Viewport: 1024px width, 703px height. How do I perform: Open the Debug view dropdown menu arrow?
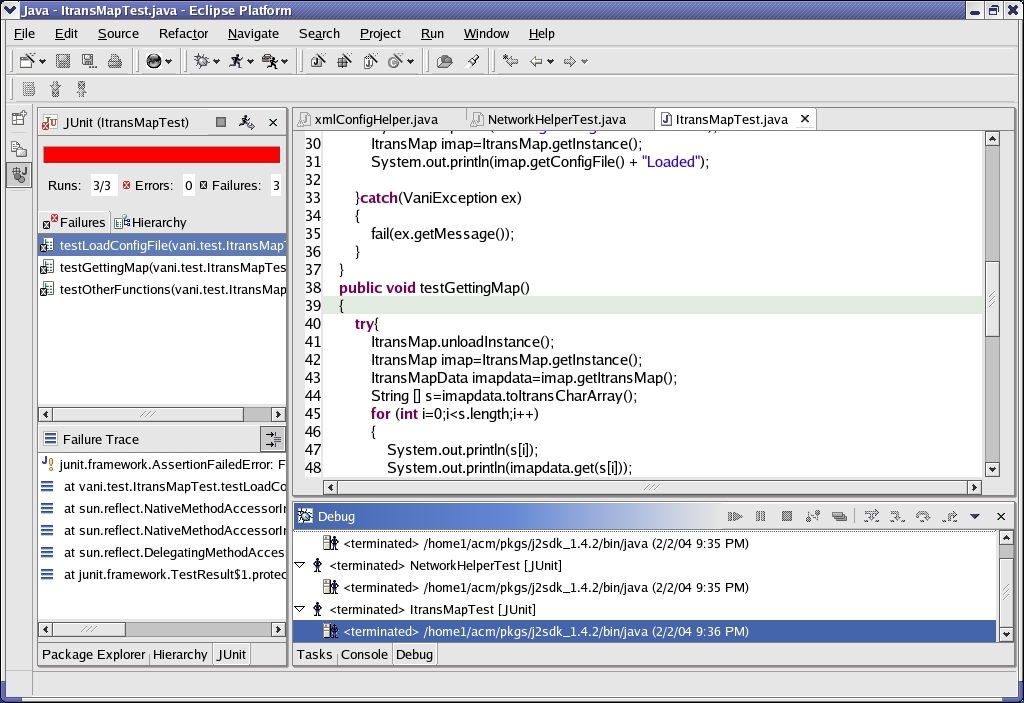click(x=975, y=516)
